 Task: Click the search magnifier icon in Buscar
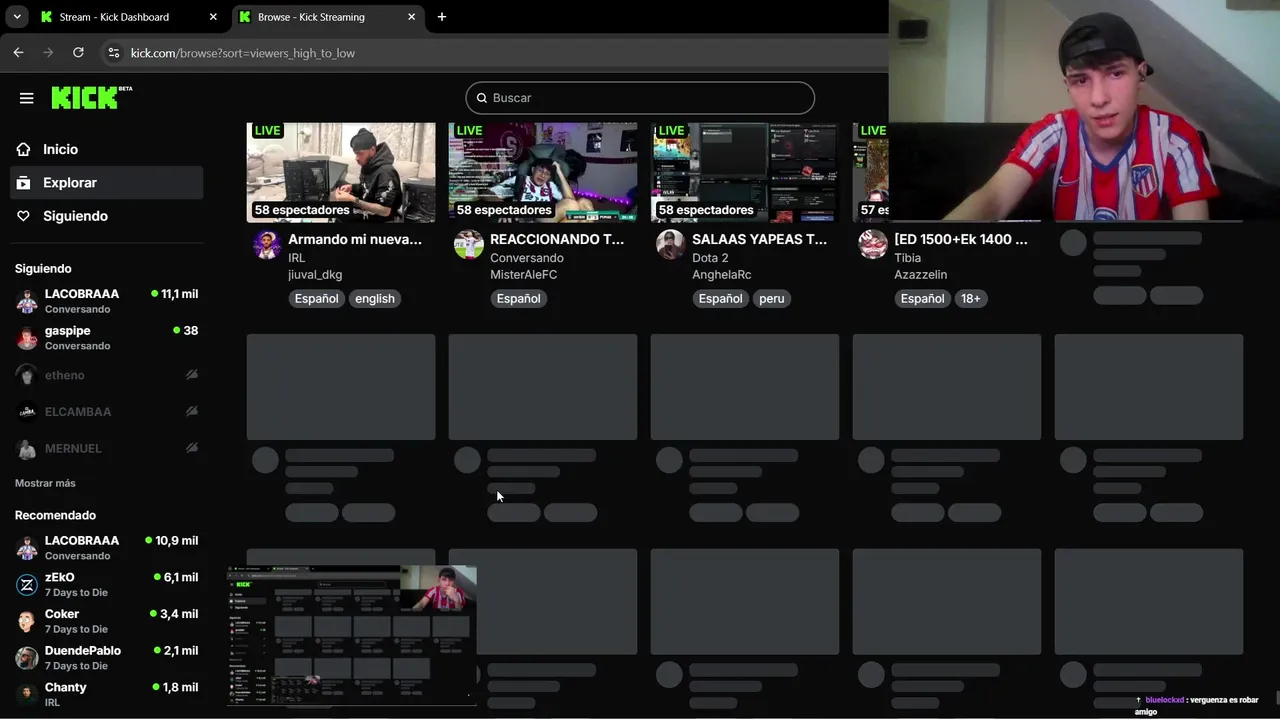click(482, 98)
